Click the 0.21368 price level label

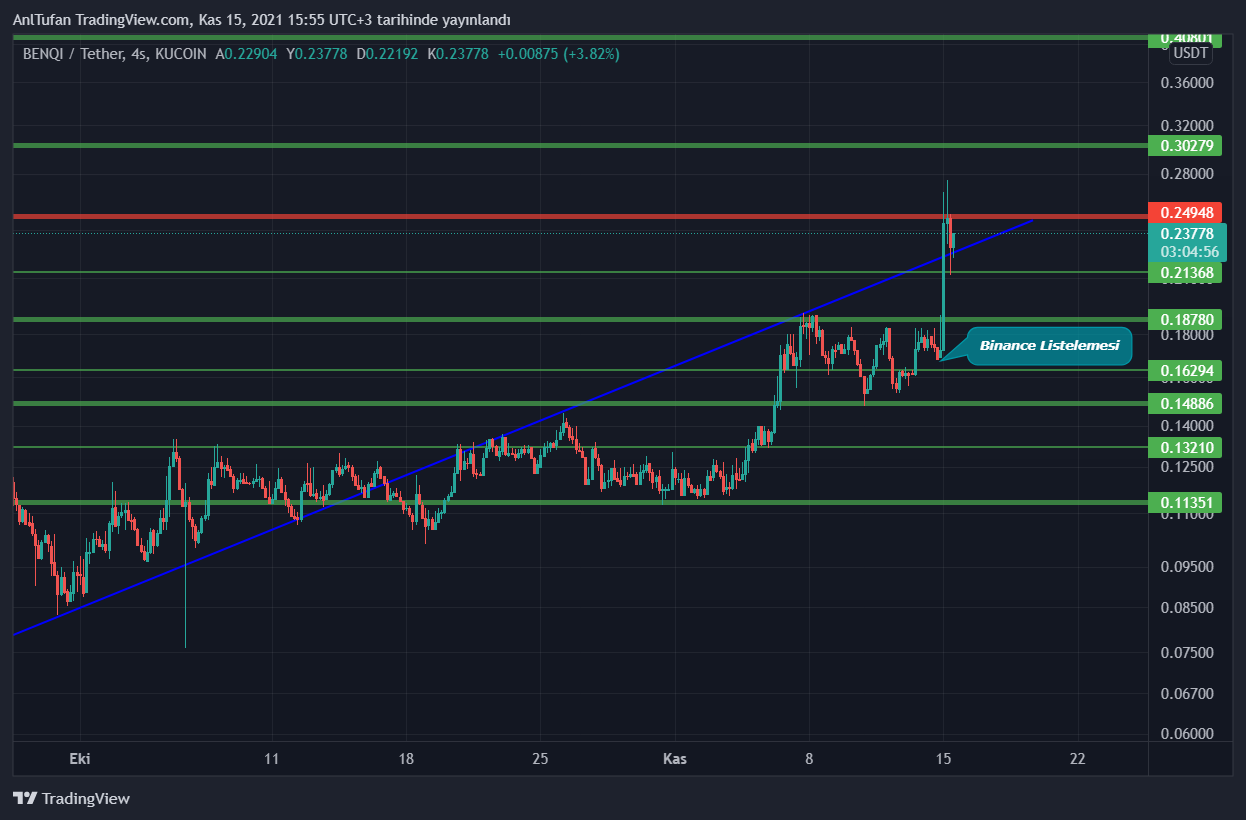[x=1187, y=273]
